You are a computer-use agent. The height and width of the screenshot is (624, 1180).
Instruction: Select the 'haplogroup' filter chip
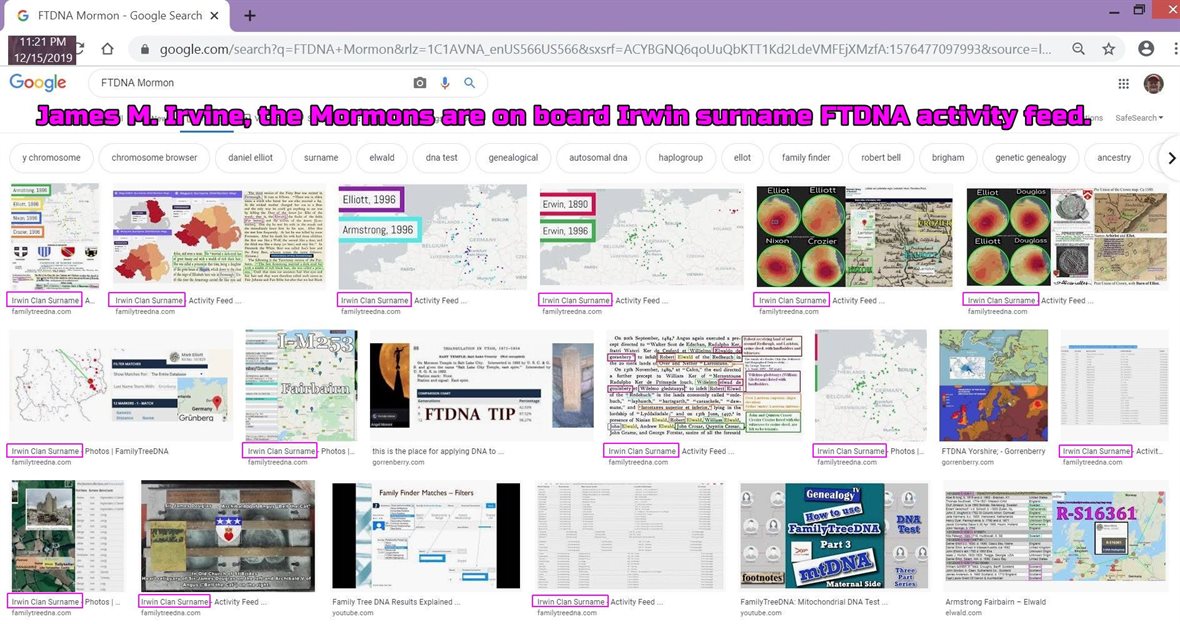coord(680,158)
